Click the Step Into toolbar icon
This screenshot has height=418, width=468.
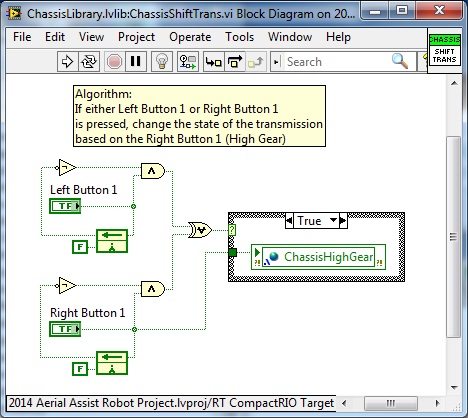[x=214, y=61]
